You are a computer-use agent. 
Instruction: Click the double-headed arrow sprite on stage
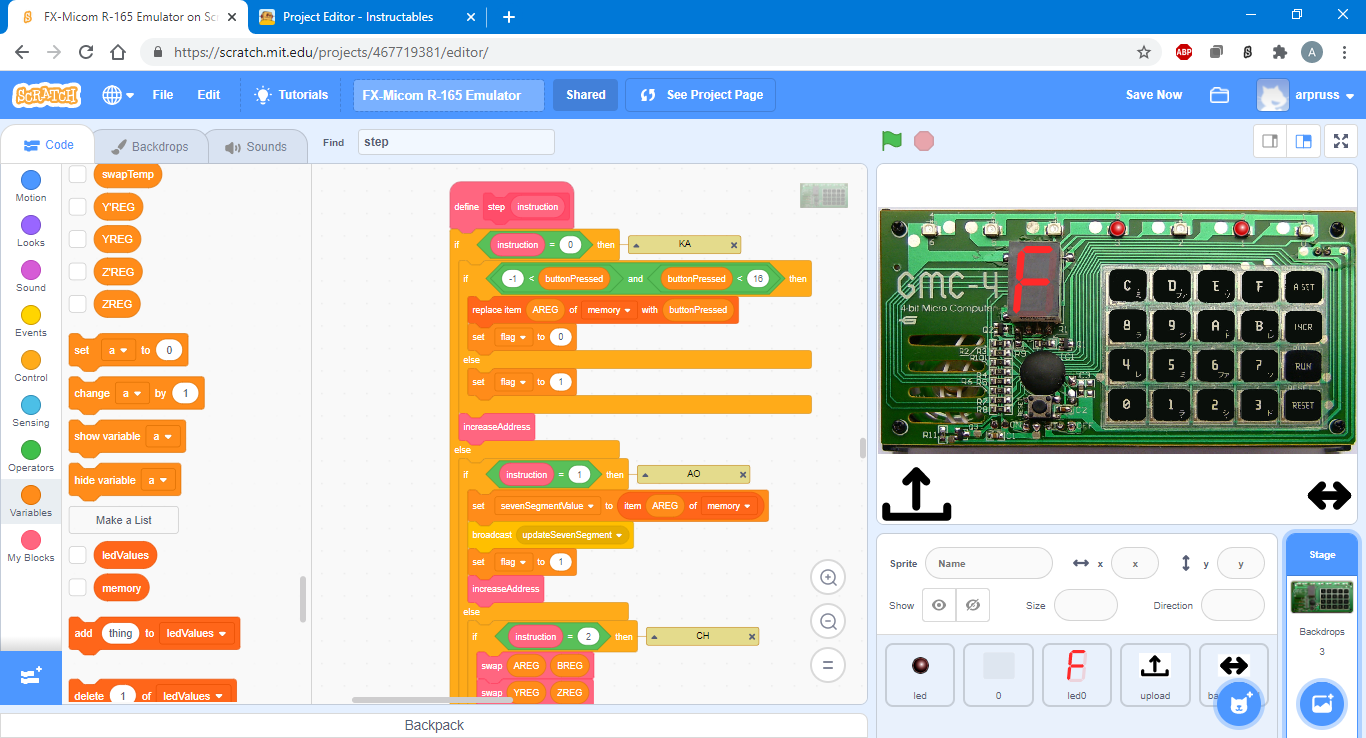pyautogui.click(x=1329, y=495)
